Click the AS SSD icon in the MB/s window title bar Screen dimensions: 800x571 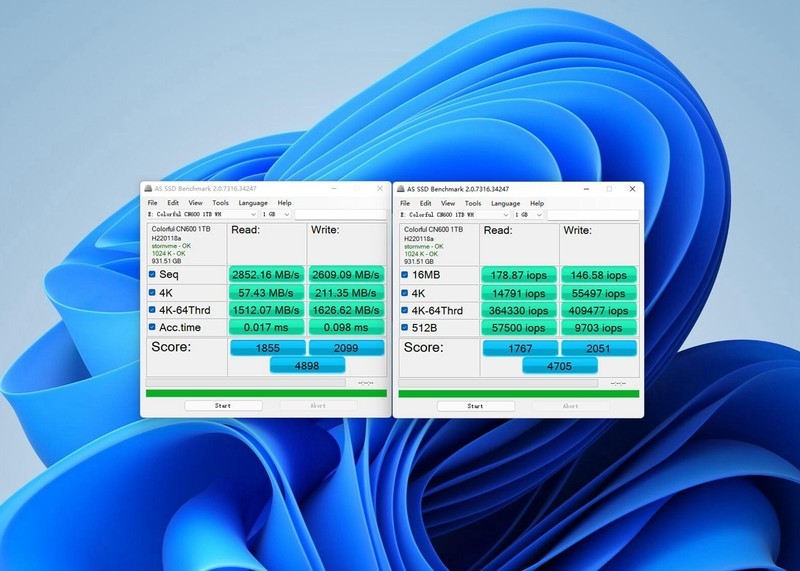(147, 188)
